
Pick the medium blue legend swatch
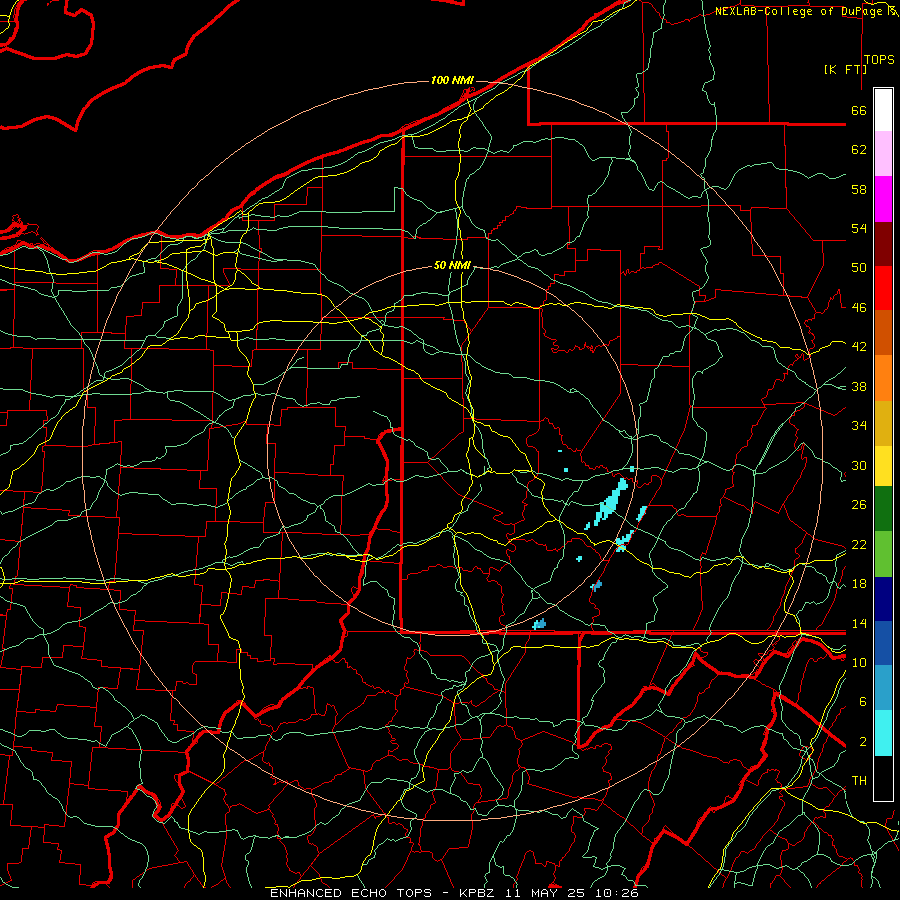click(x=883, y=643)
